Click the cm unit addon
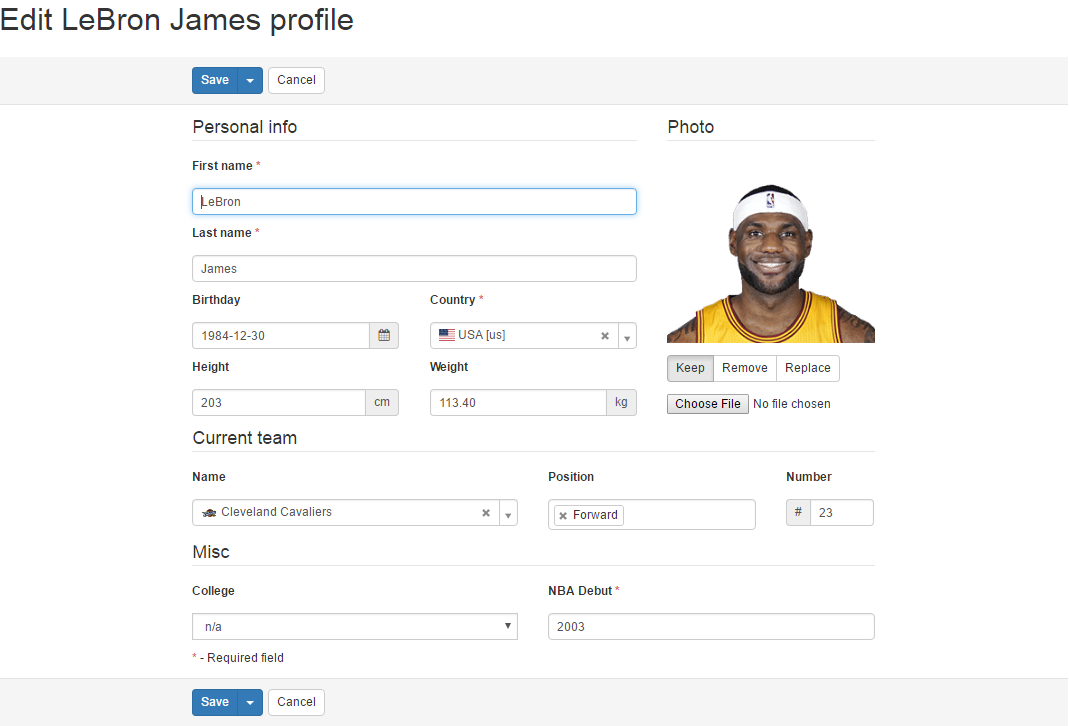Viewport: 1069px width, 726px height. coord(382,402)
